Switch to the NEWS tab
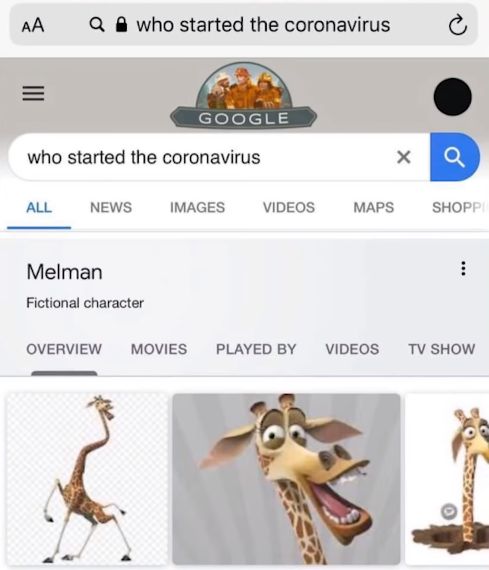 pyautogui.click(x=111, y=208)
